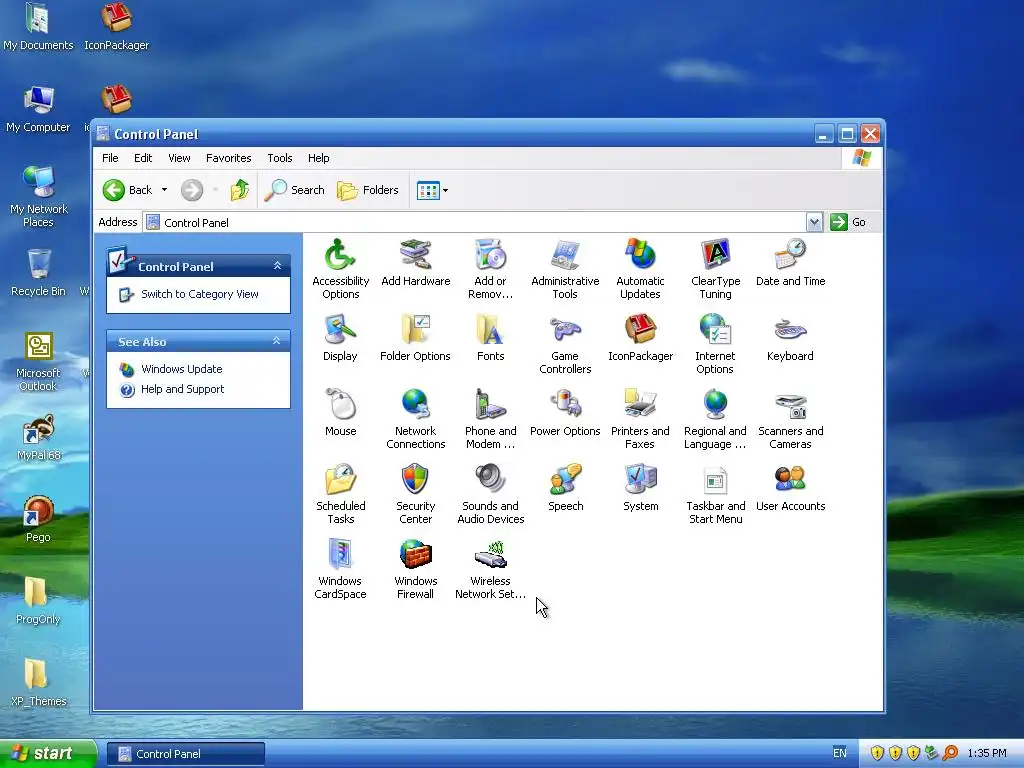Switch to Category View link
Viewport: 1024px width, 768px height.
coord(200,295)
